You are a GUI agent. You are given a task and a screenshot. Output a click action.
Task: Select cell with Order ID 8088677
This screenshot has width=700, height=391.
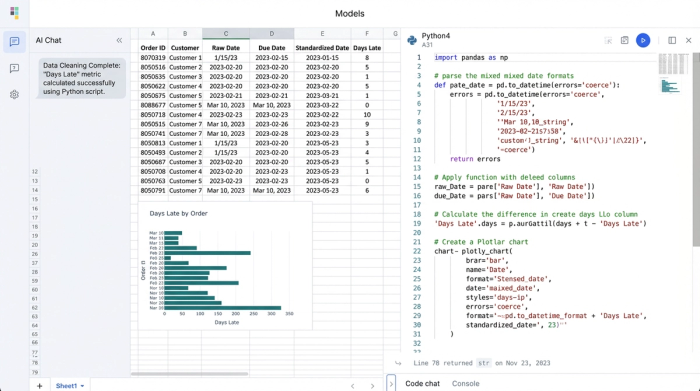point(153,105)
